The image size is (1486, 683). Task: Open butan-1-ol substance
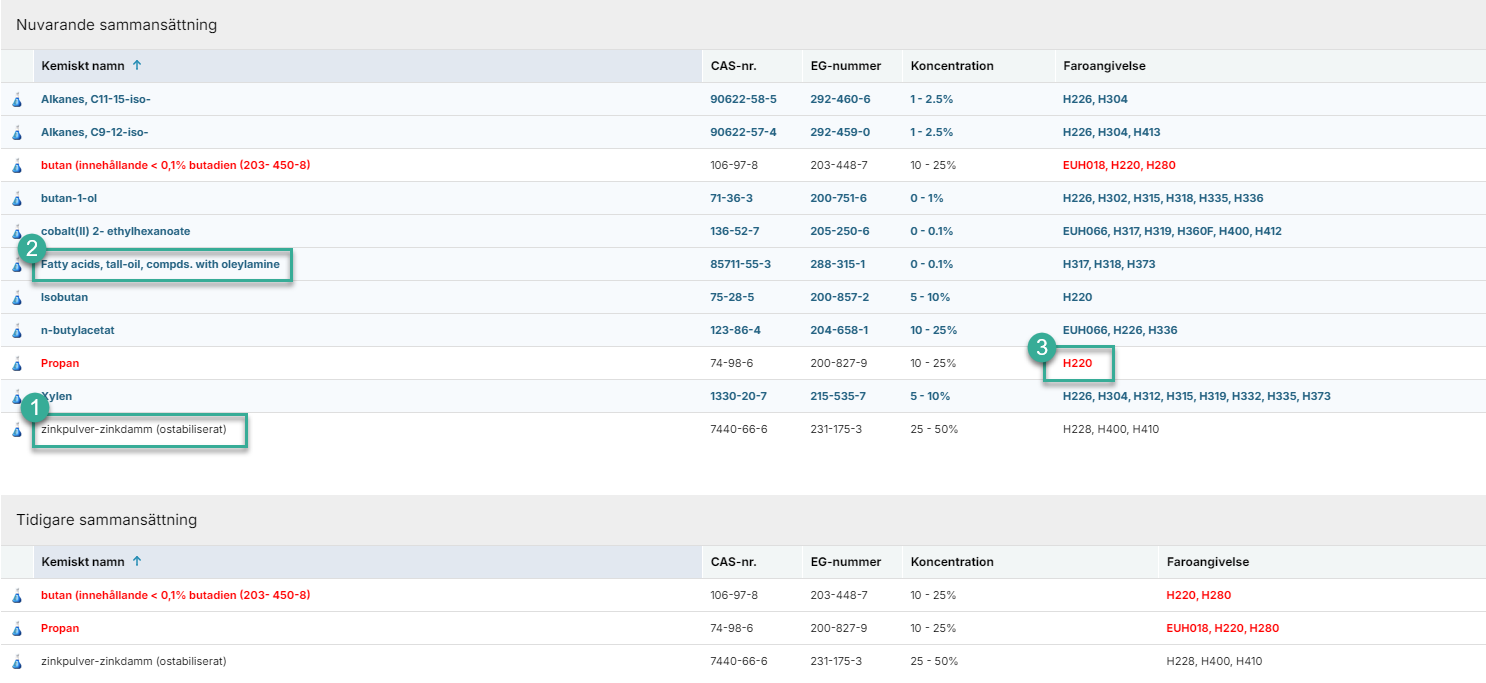pyautogui.click(x=69, y=199)
